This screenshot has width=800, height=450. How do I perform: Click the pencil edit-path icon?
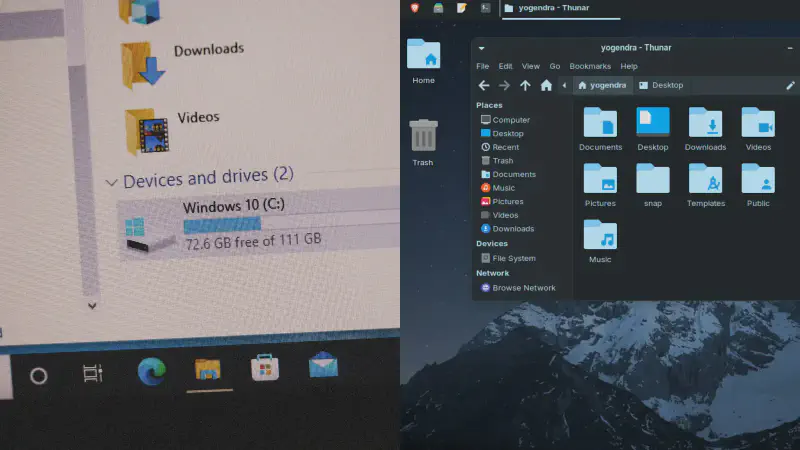point(790,85)
